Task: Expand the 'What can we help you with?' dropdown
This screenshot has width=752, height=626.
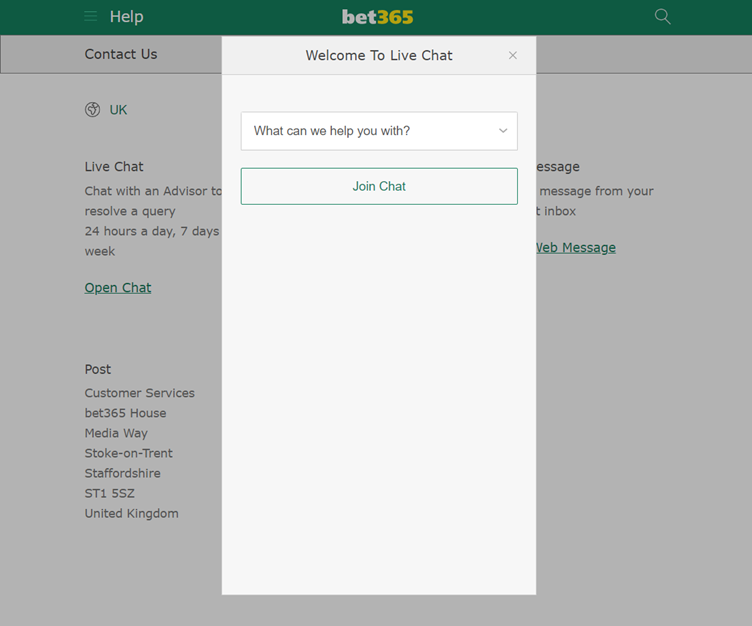Action: 379,131
